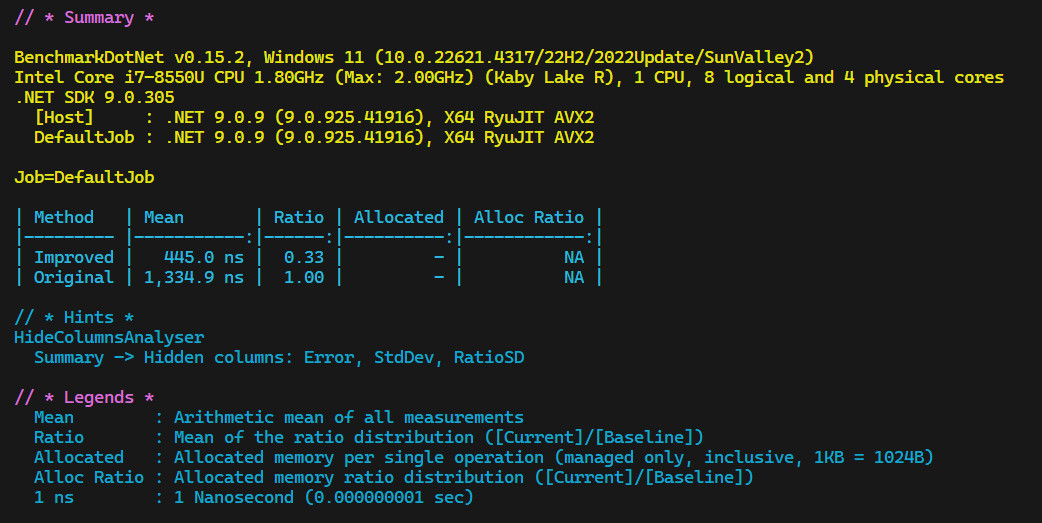The height and width of the screenshot is (523, 1042).
Task: Click the Mean column header in table
Action: tap(164, 217)
